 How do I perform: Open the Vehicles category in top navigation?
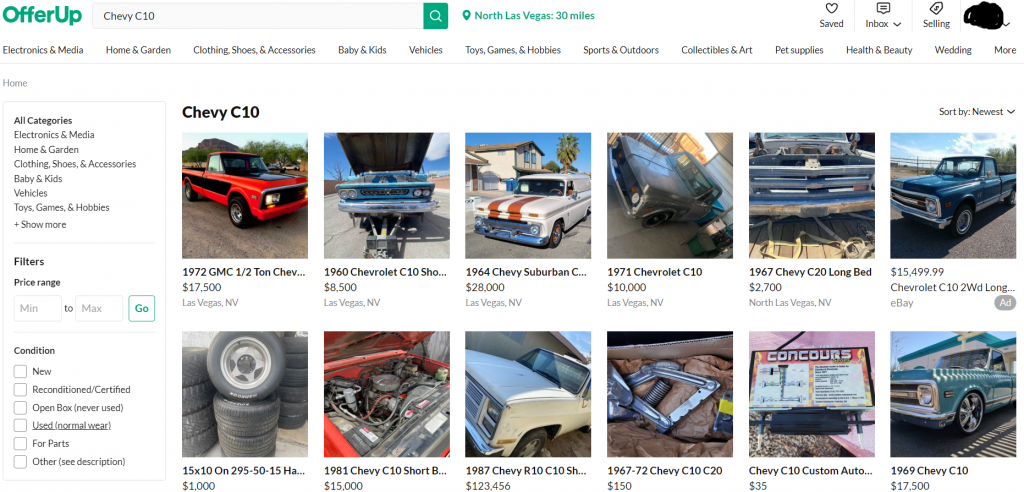(426, 50)
